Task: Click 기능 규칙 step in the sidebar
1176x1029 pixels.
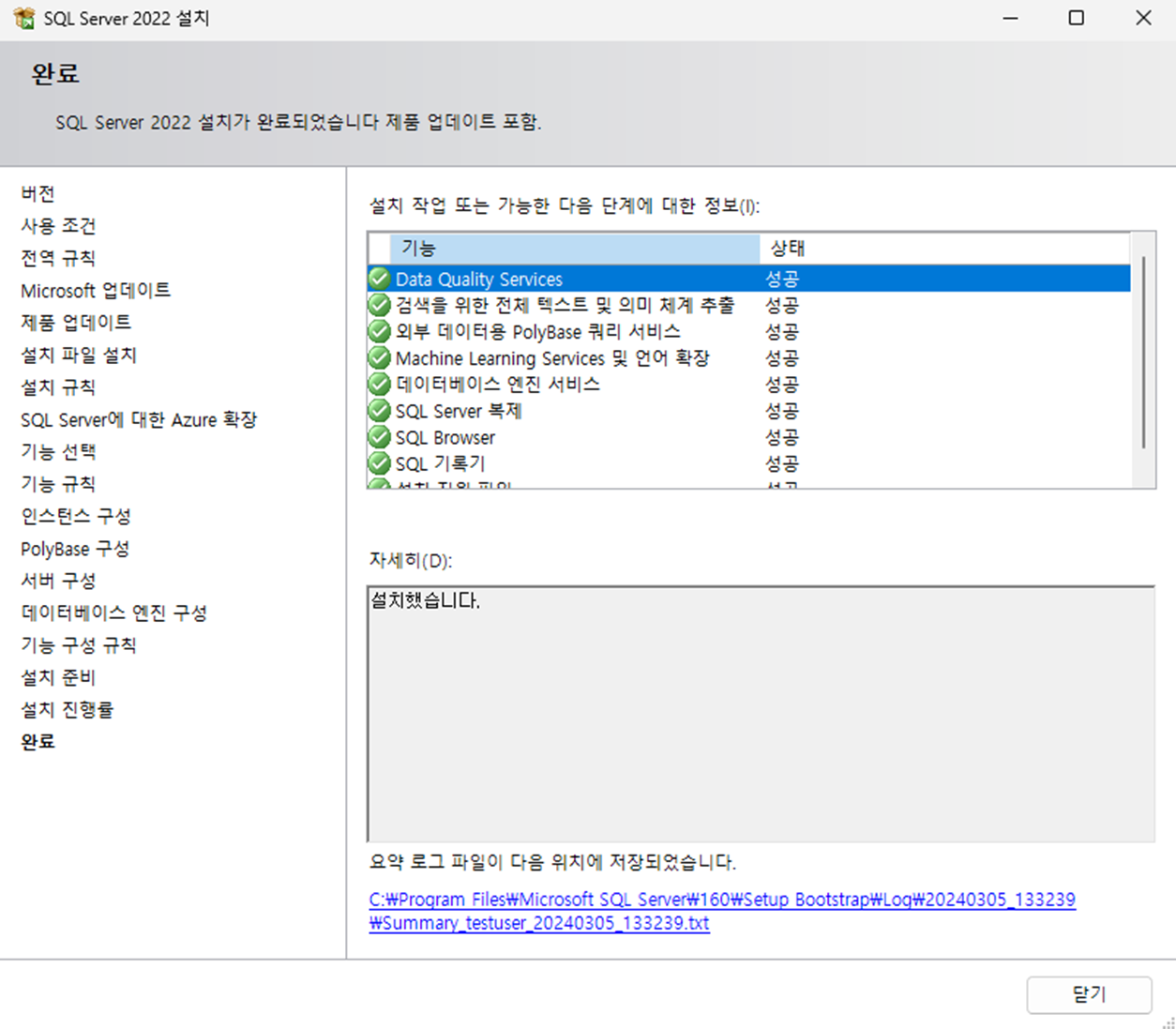Action: click(58, 484)
